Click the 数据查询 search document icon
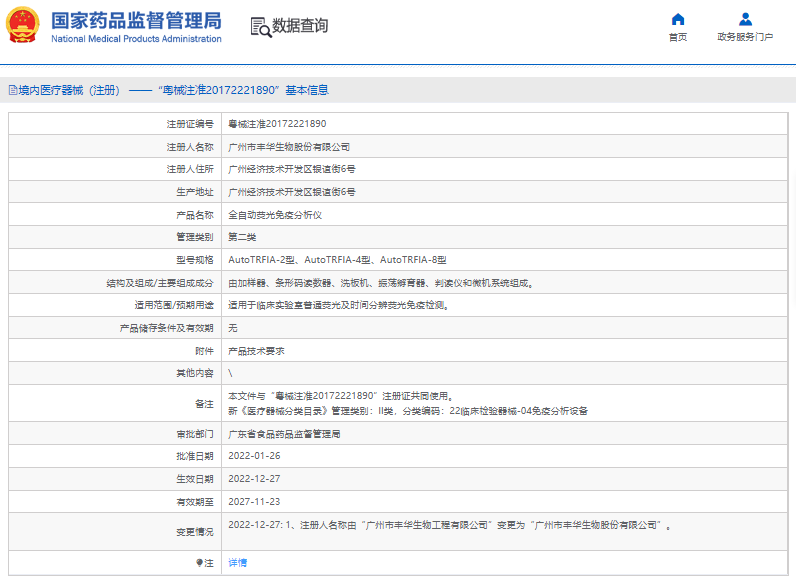 pyautogui.click(x=260, y=27)
